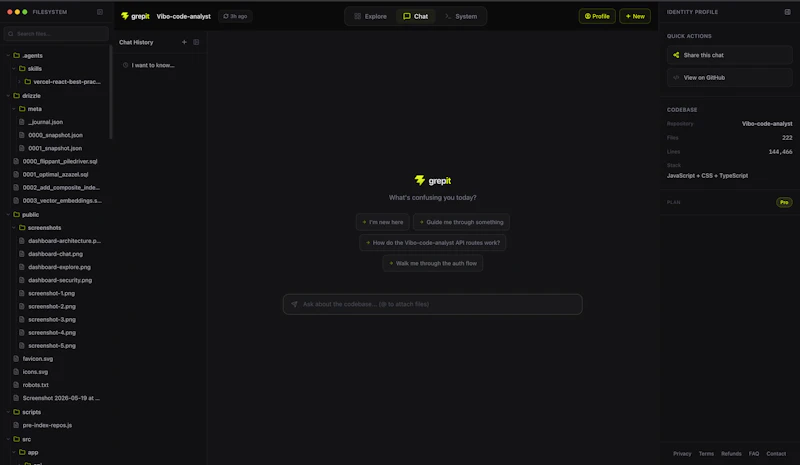Click the 3h ago refresh indicator
800x465 pixels.
coord(235,16)
